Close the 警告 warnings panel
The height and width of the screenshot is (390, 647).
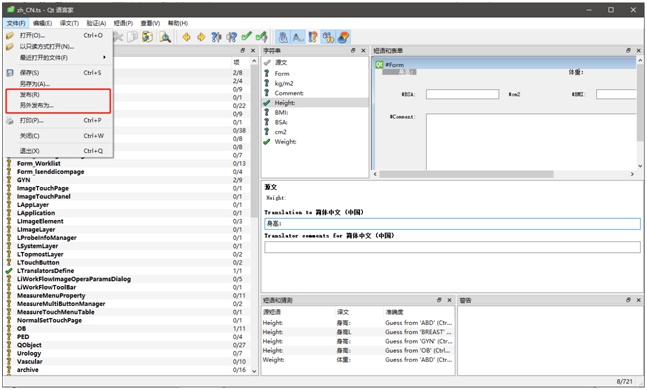(638, 300)
